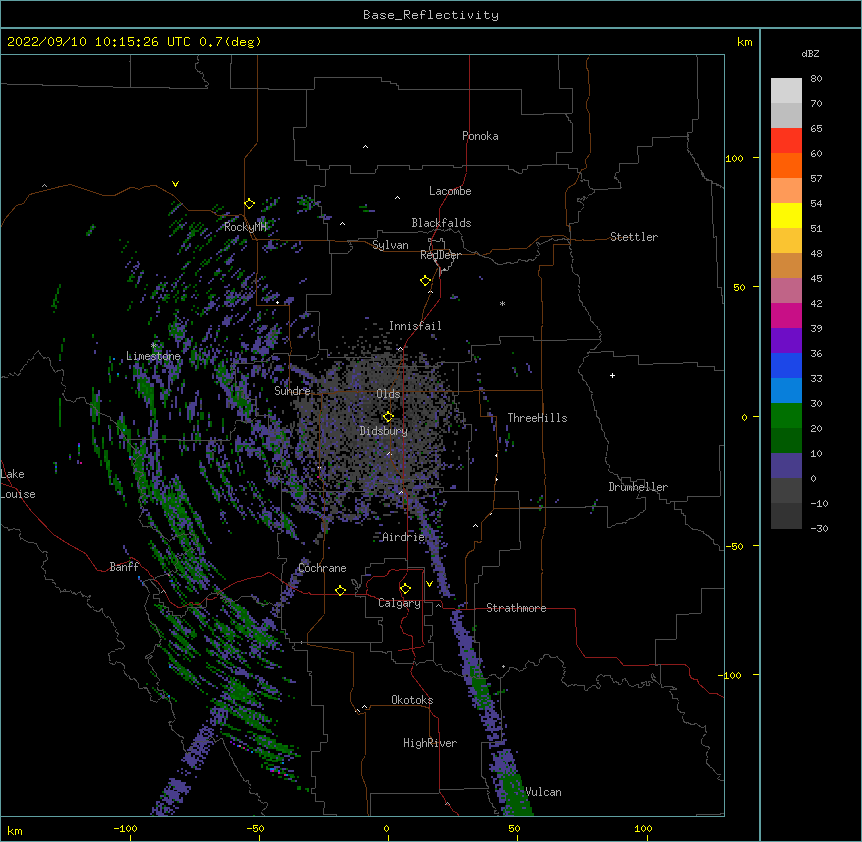Click the white plus marker north of Drumheller
Viewport: 862px width, 842px height.
(x=612, y=375)
